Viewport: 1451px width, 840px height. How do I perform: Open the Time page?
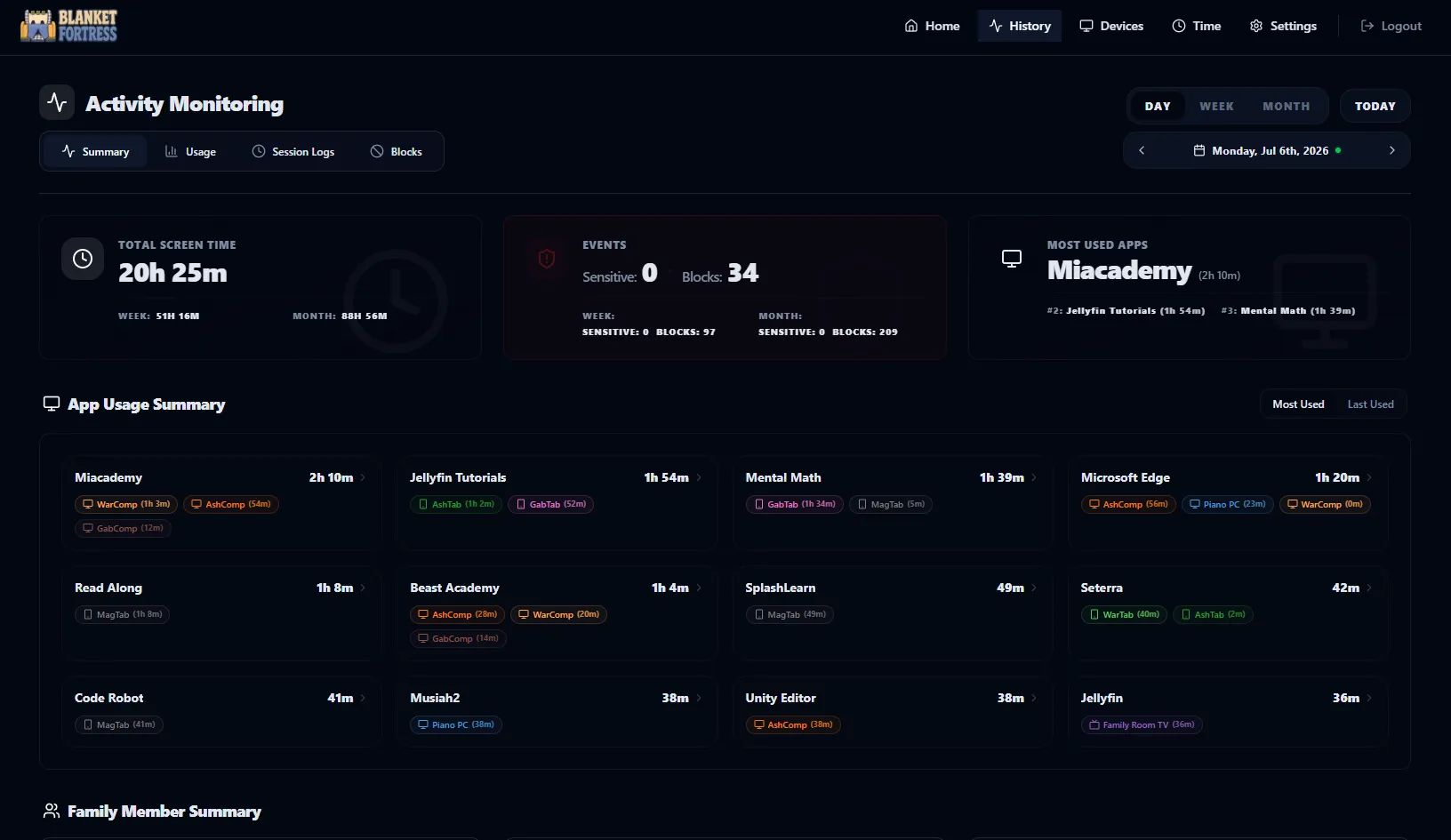[1197, 26]
